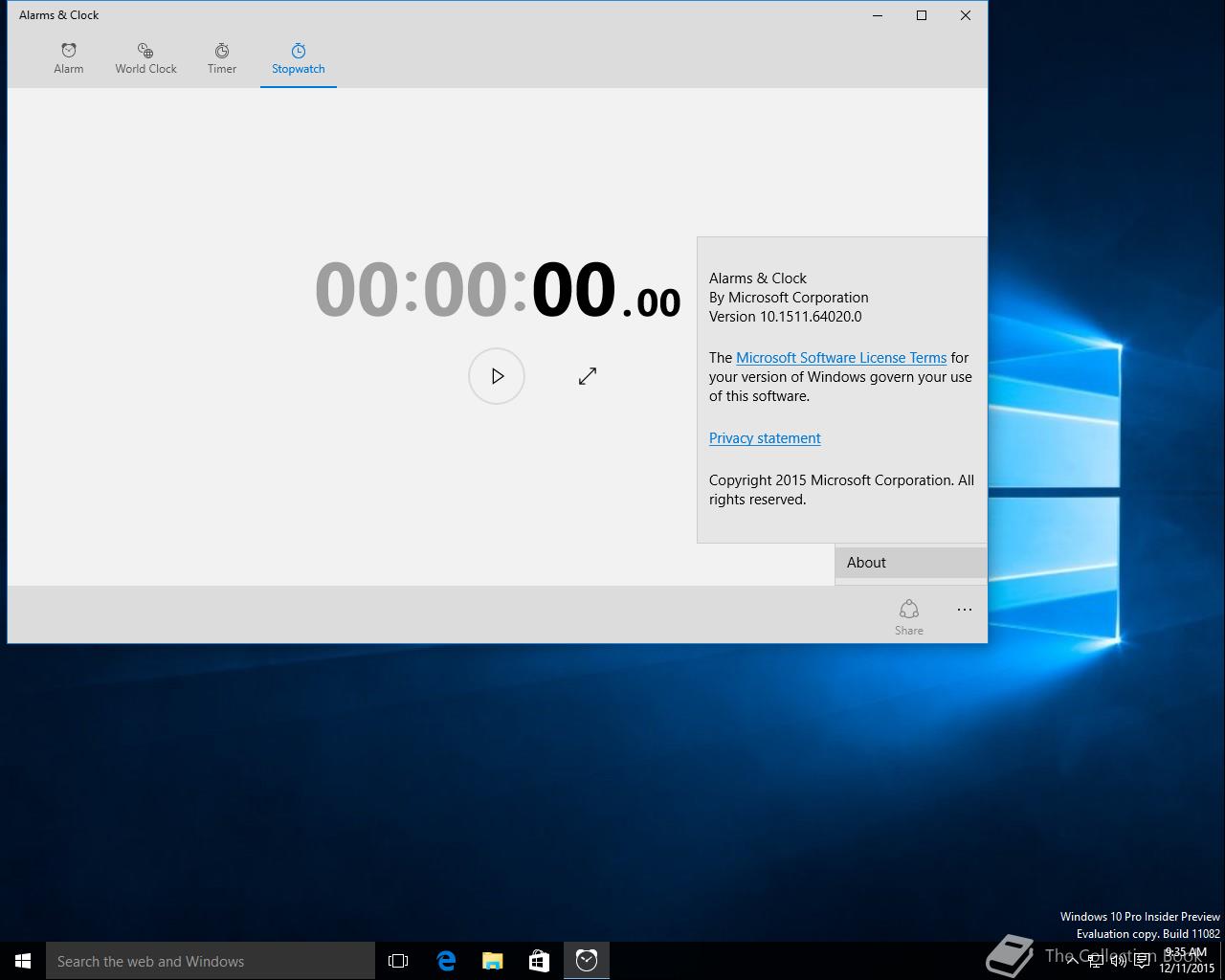The height and width of the screenshot is (980, 1225).
Task: Close the Alarms & Clock window
Action: (x=966, y=15)
